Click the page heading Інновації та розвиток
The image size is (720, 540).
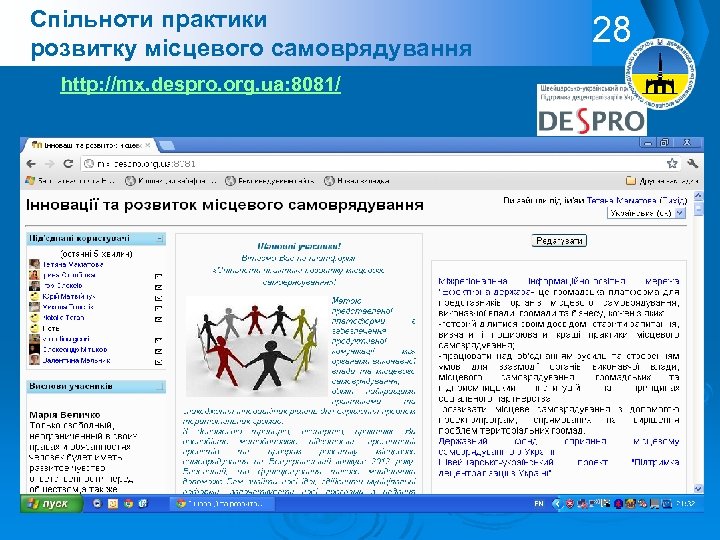pos(225,205)
